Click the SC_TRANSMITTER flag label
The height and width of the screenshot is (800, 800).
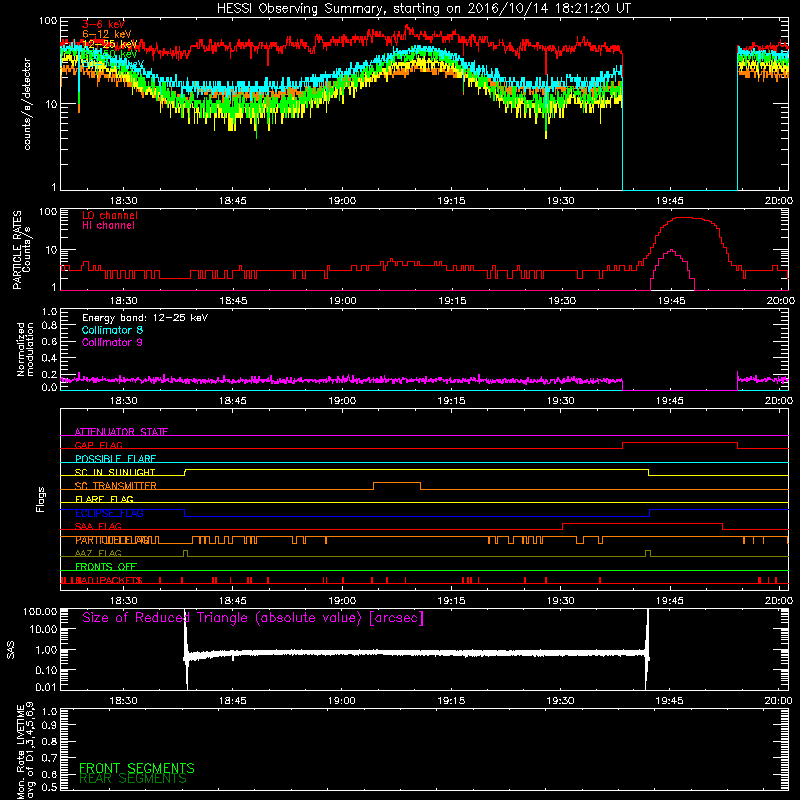click(x=115, y=485)
